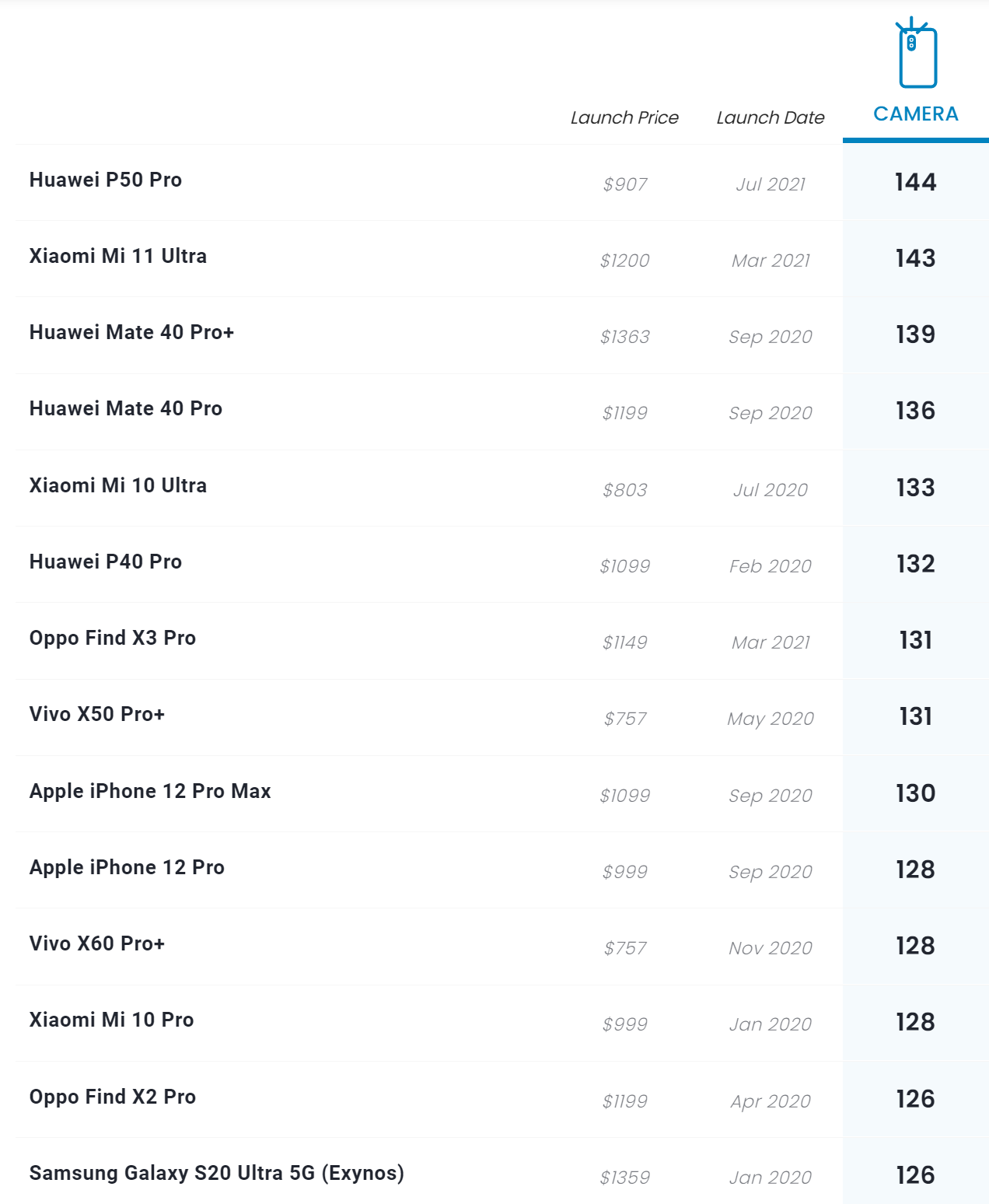
Task: Open the Xiaomi Mi 10 Ultra page
Action: point(118,485)
